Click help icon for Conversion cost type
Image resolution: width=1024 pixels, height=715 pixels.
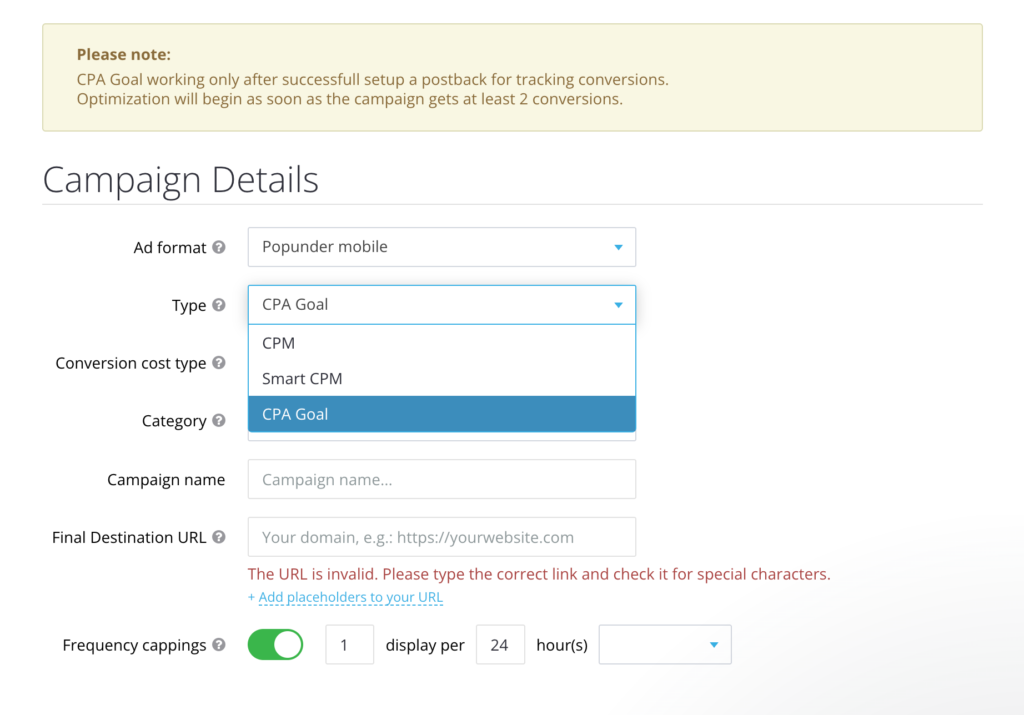(219, 363)
